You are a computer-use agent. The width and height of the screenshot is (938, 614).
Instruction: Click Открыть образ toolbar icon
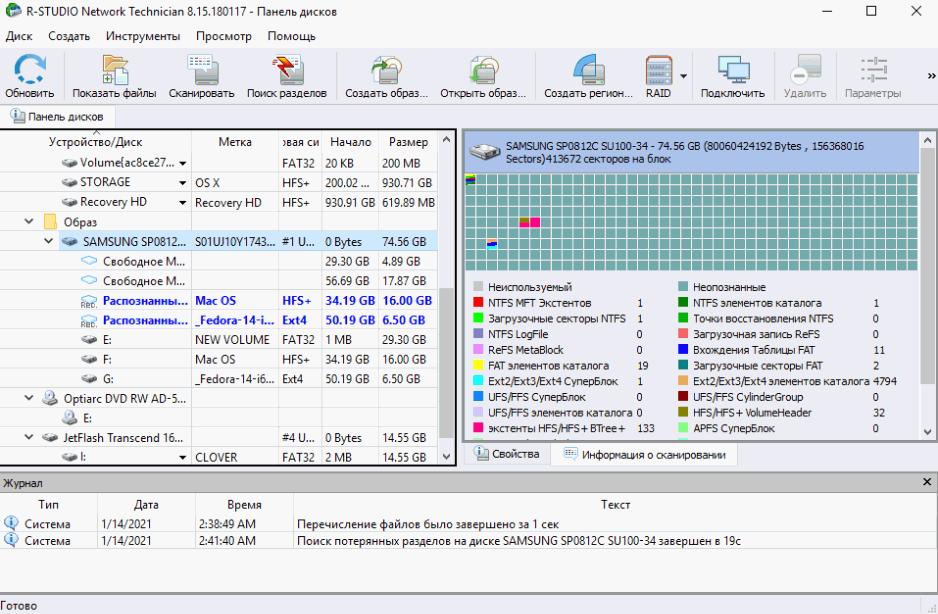click(483, 76)
